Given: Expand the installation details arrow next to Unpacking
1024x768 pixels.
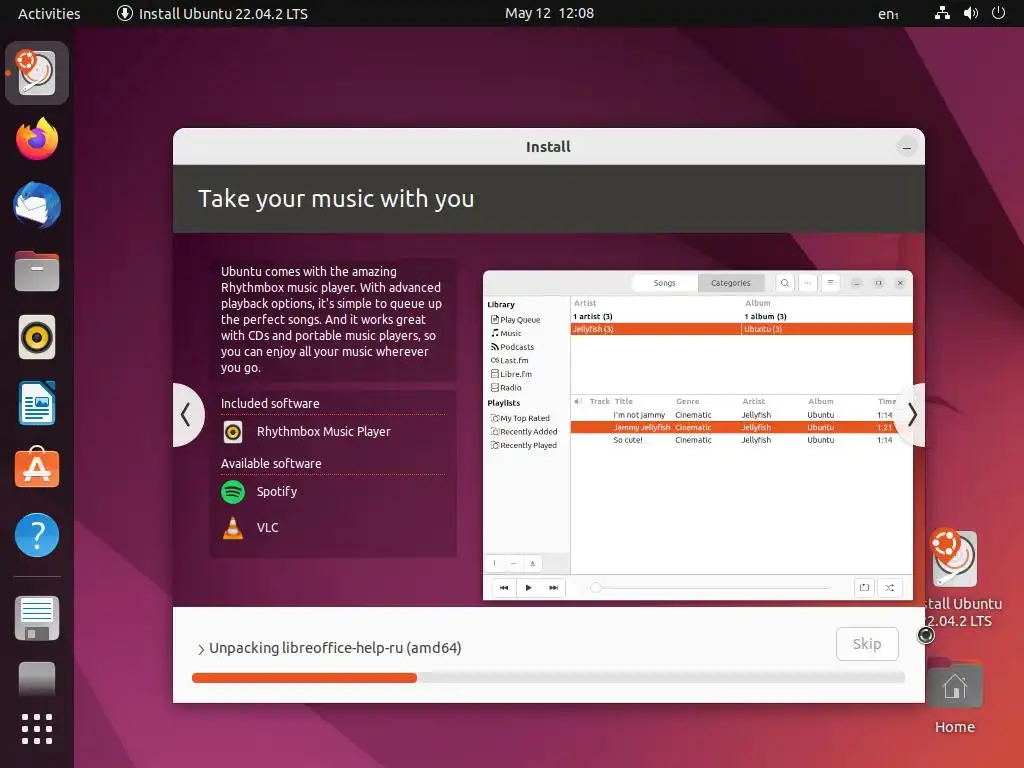Looking at the screenshot, I should [201, 649].
